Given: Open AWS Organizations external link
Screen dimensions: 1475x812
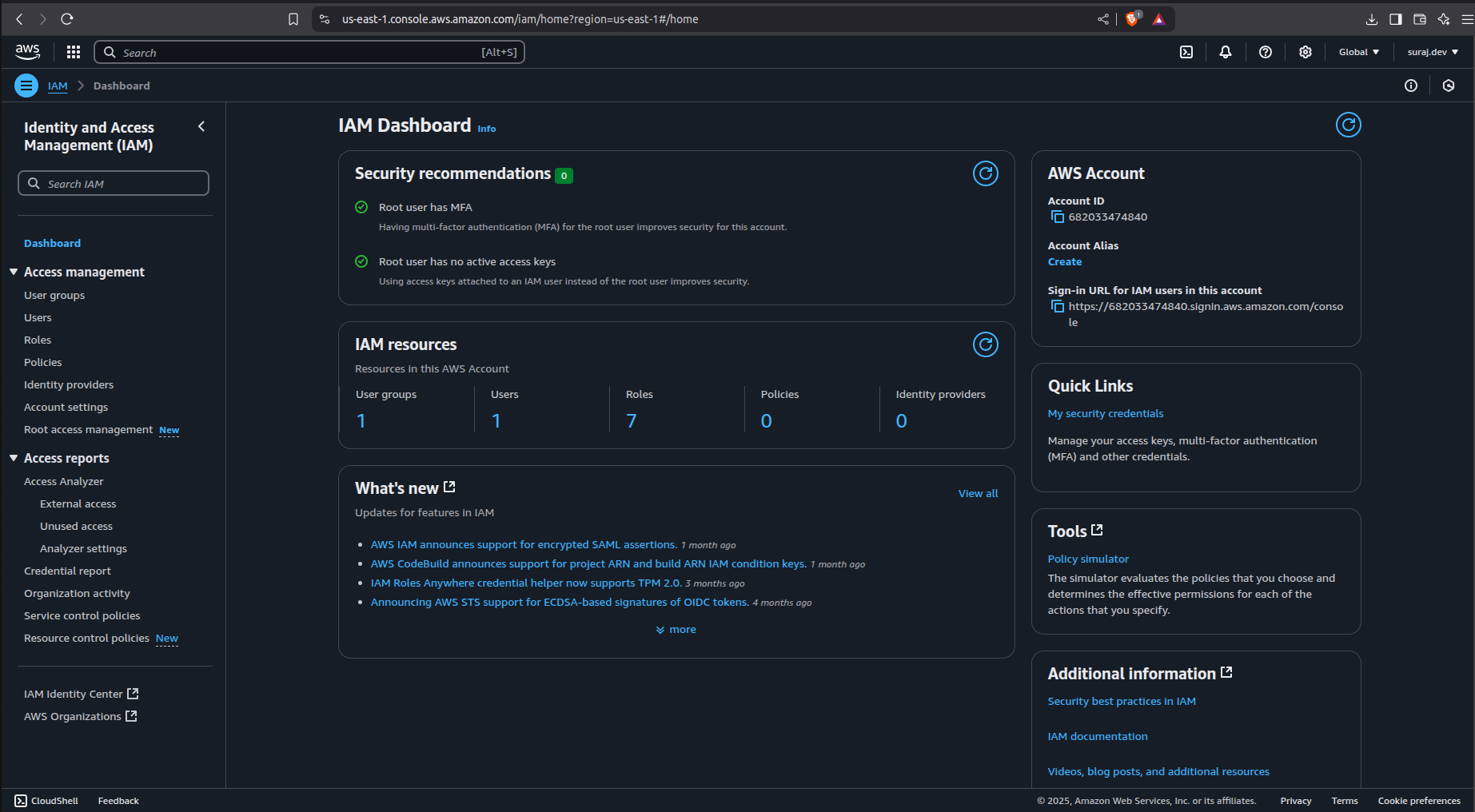Looking at the screenshot, I should [x=80, y=716].
